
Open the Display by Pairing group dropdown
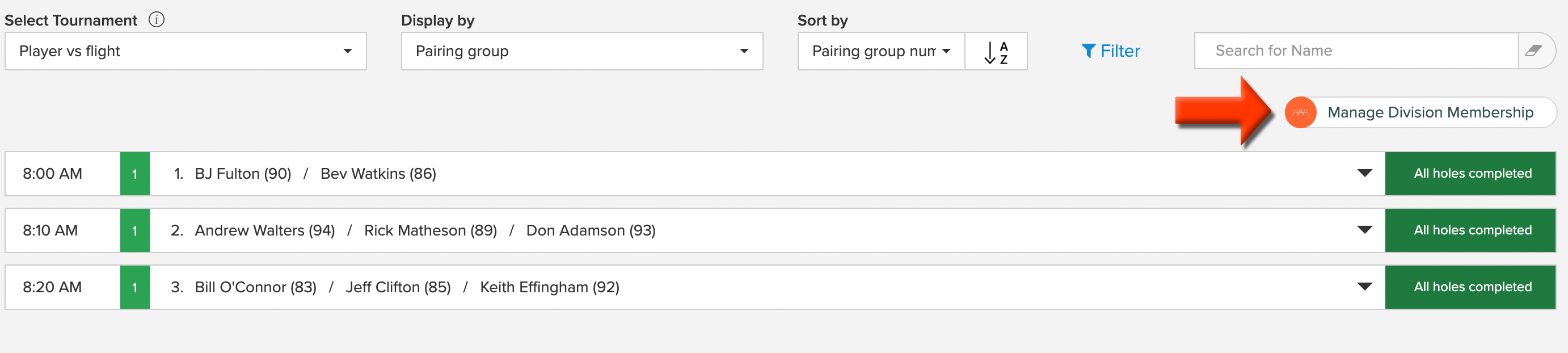(x=582, y=52)
